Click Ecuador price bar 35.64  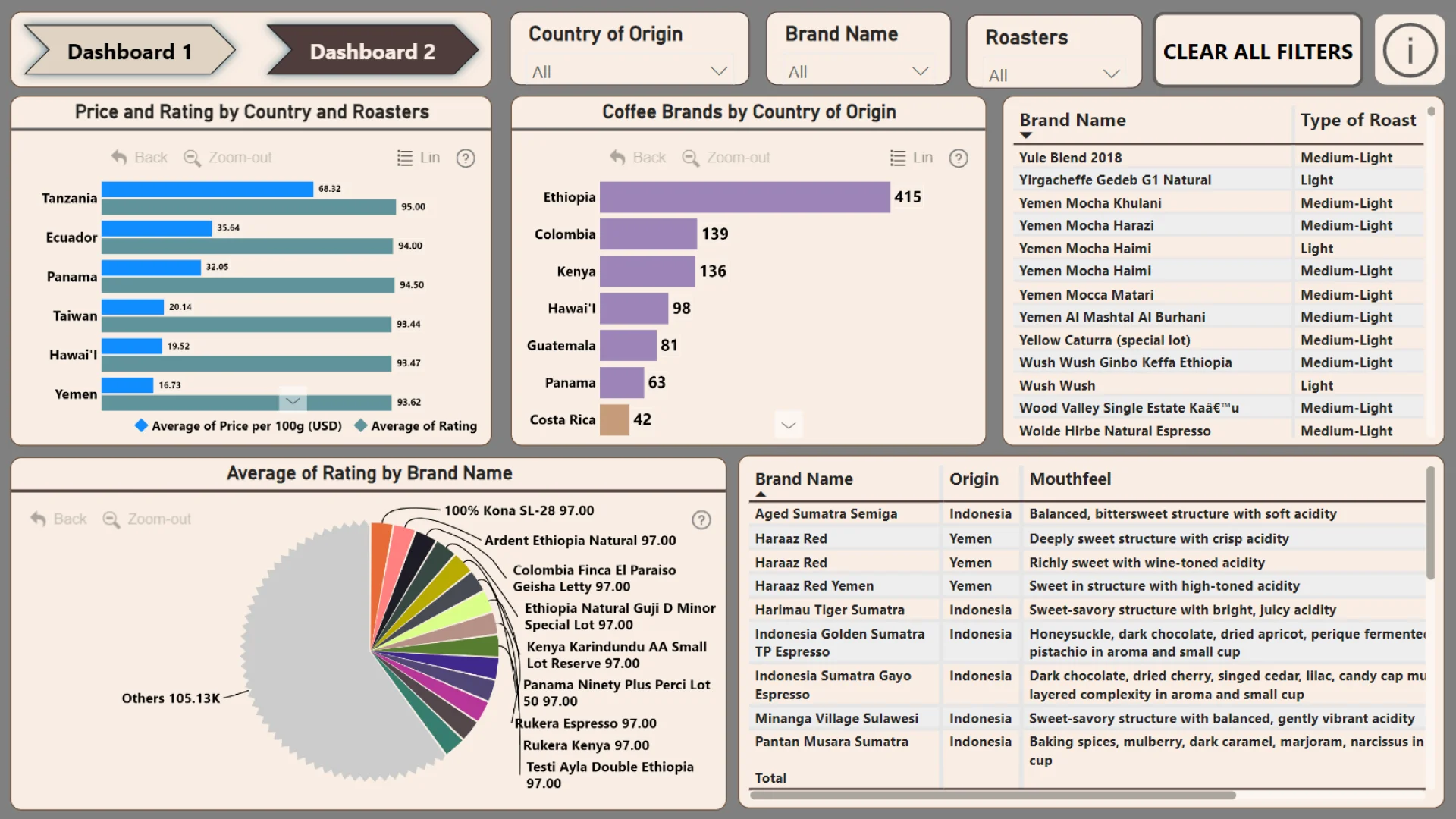[x=156, y=228]
